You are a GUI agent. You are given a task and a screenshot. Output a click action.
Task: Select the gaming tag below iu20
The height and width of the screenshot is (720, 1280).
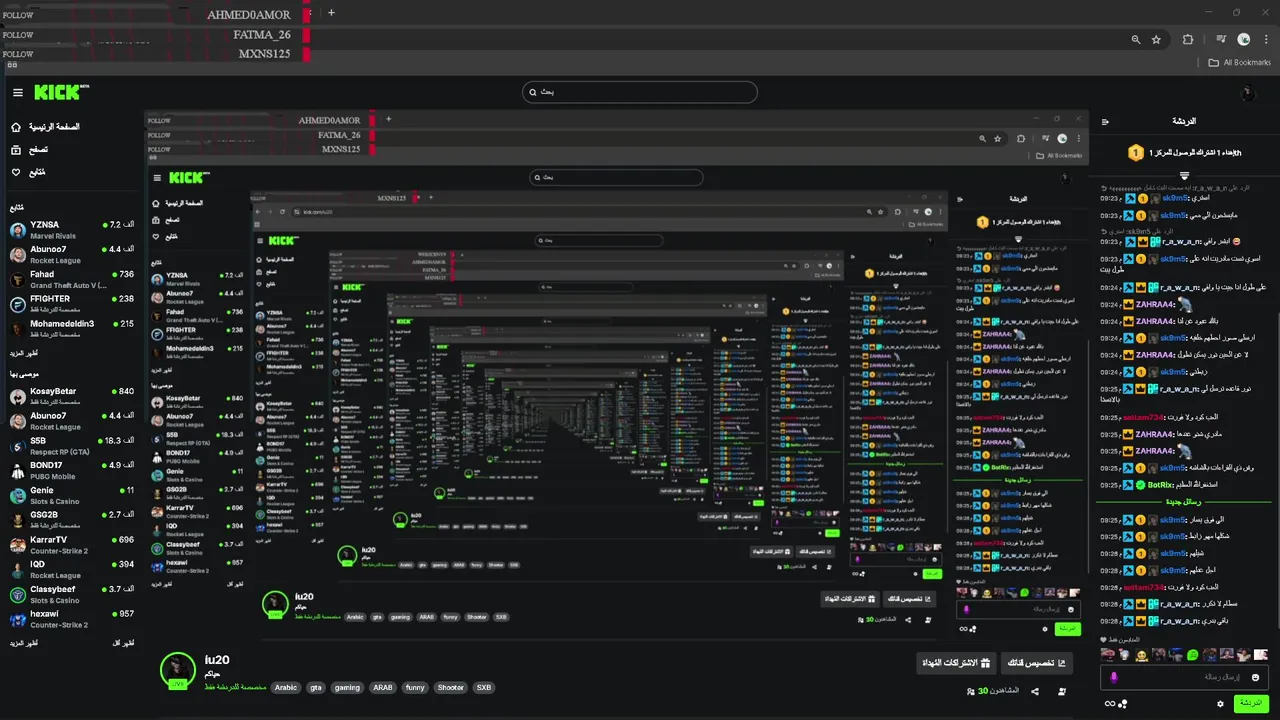click(x=347, y=688)
